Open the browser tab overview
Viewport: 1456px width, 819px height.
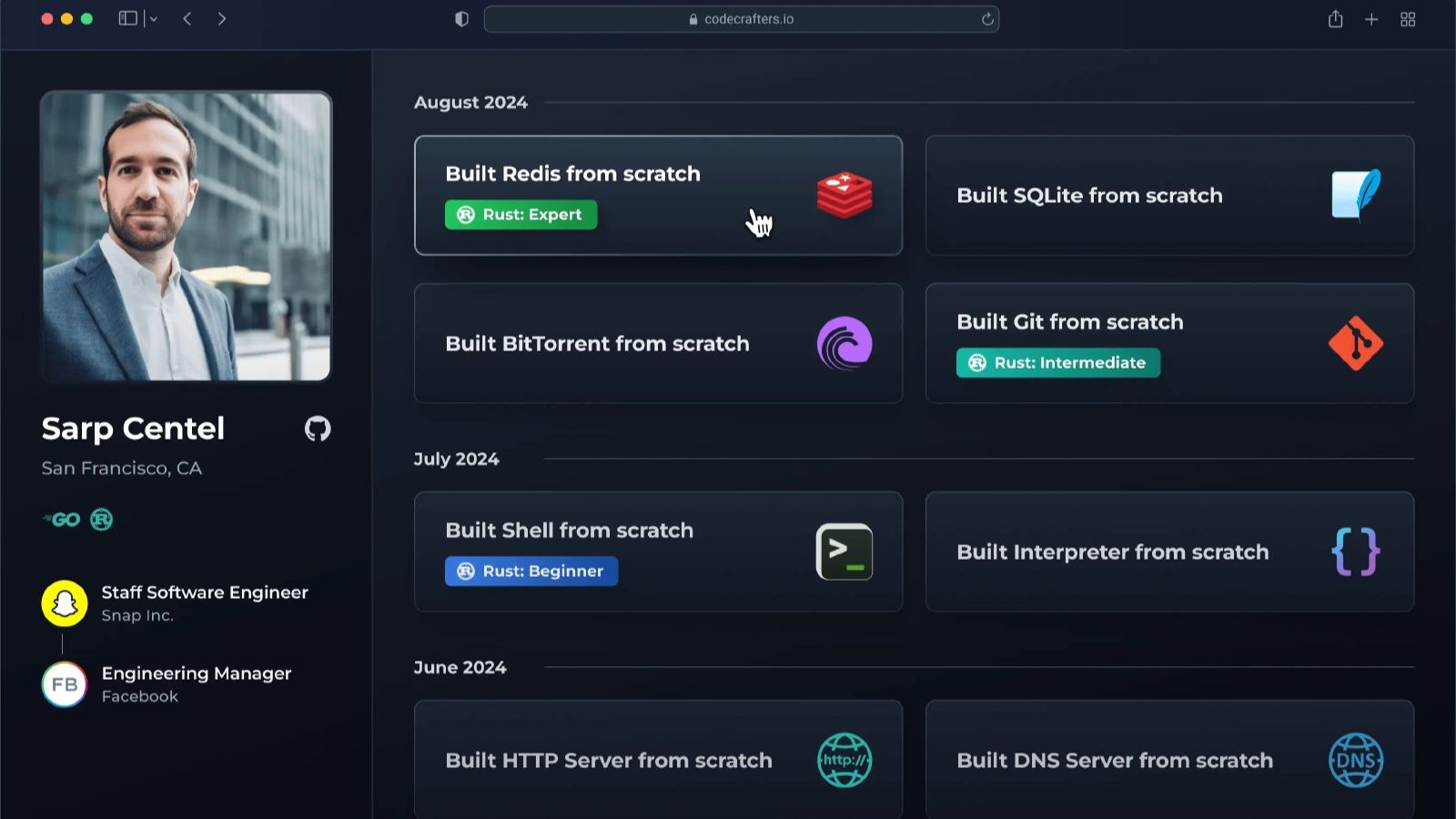1408,19
